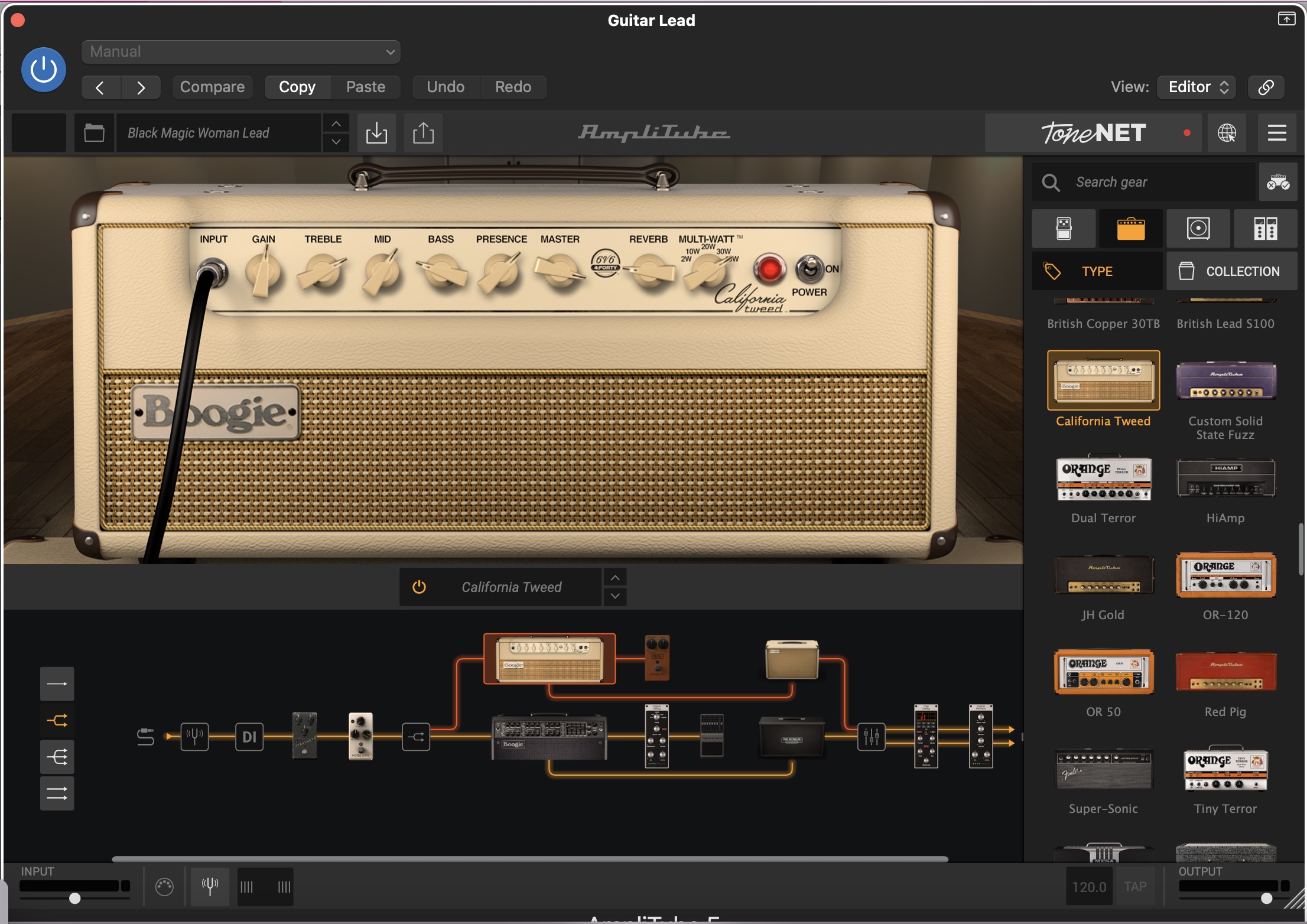Select the Custom Solid State Fuzz amp

tap(1225, 380)
